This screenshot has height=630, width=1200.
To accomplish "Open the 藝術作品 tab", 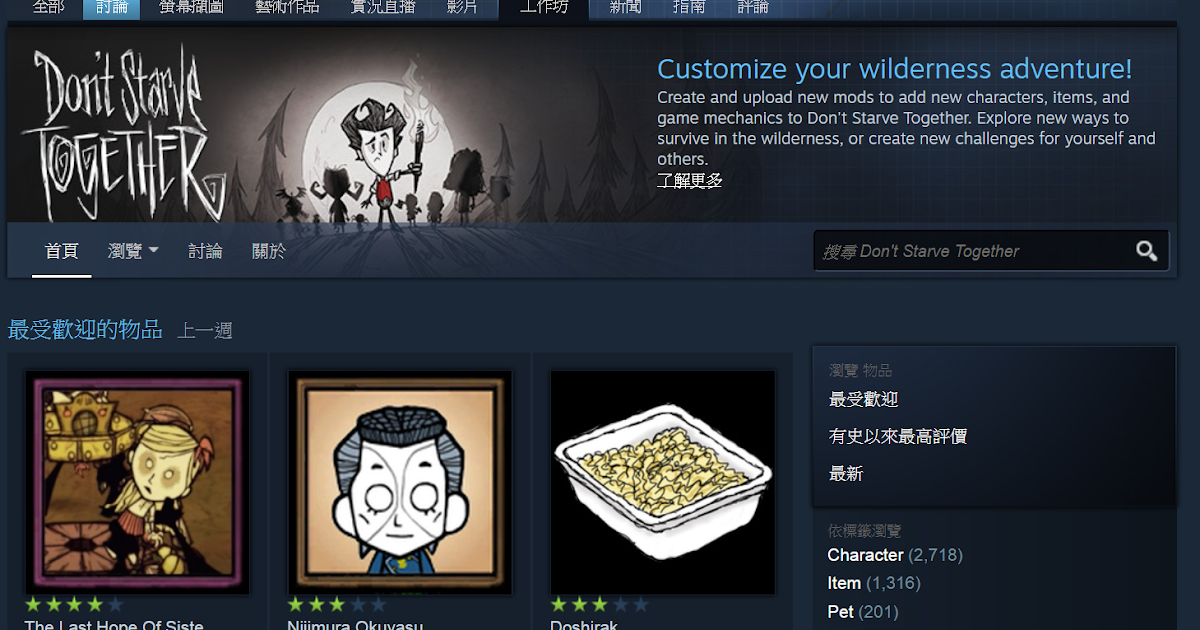I will pyautogui.click(x=287, y=8).
